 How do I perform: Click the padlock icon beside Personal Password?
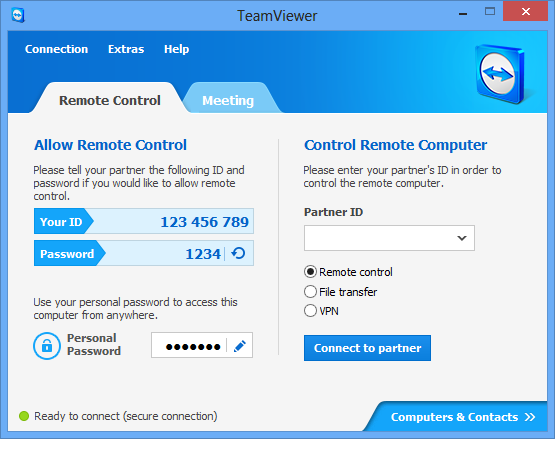(x=47, y=346)
